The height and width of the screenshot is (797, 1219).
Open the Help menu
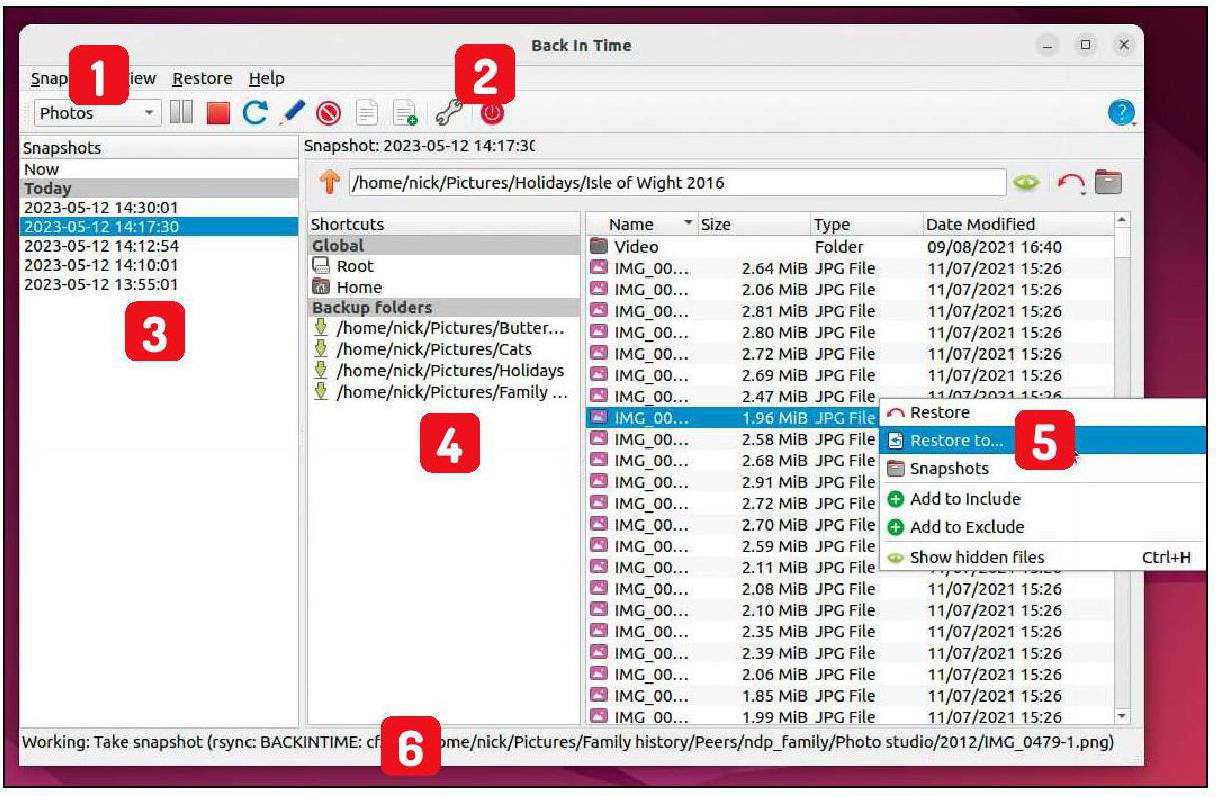267,78
